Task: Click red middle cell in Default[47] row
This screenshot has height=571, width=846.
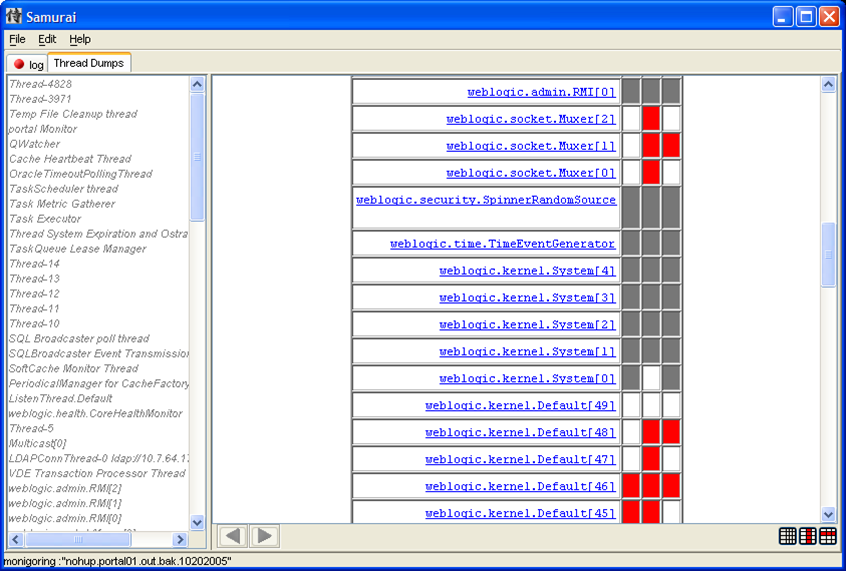Action: pyautogui.click(x=651, y=459)
